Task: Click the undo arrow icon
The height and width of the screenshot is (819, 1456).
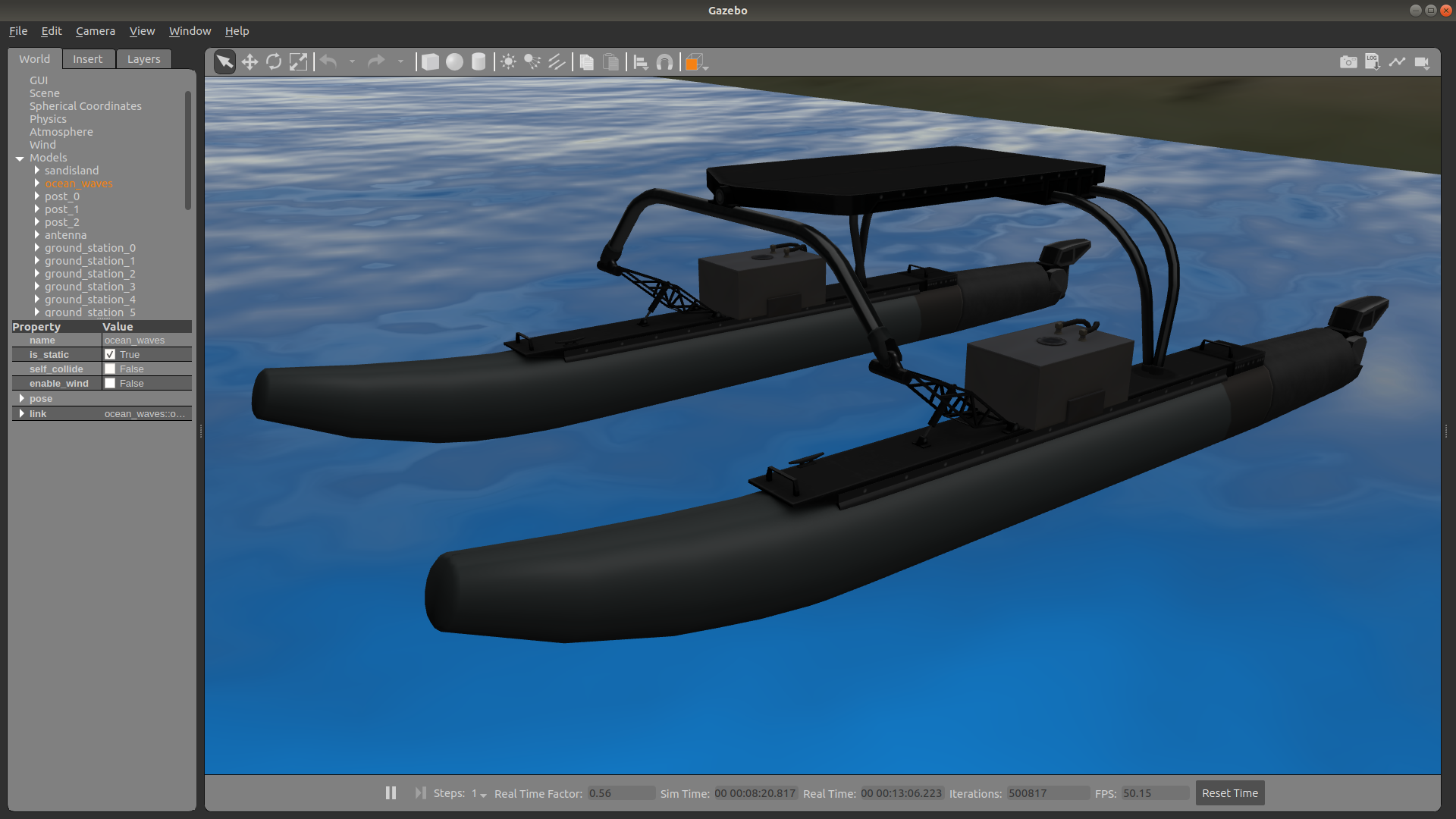Action: (x=328, y=61)
